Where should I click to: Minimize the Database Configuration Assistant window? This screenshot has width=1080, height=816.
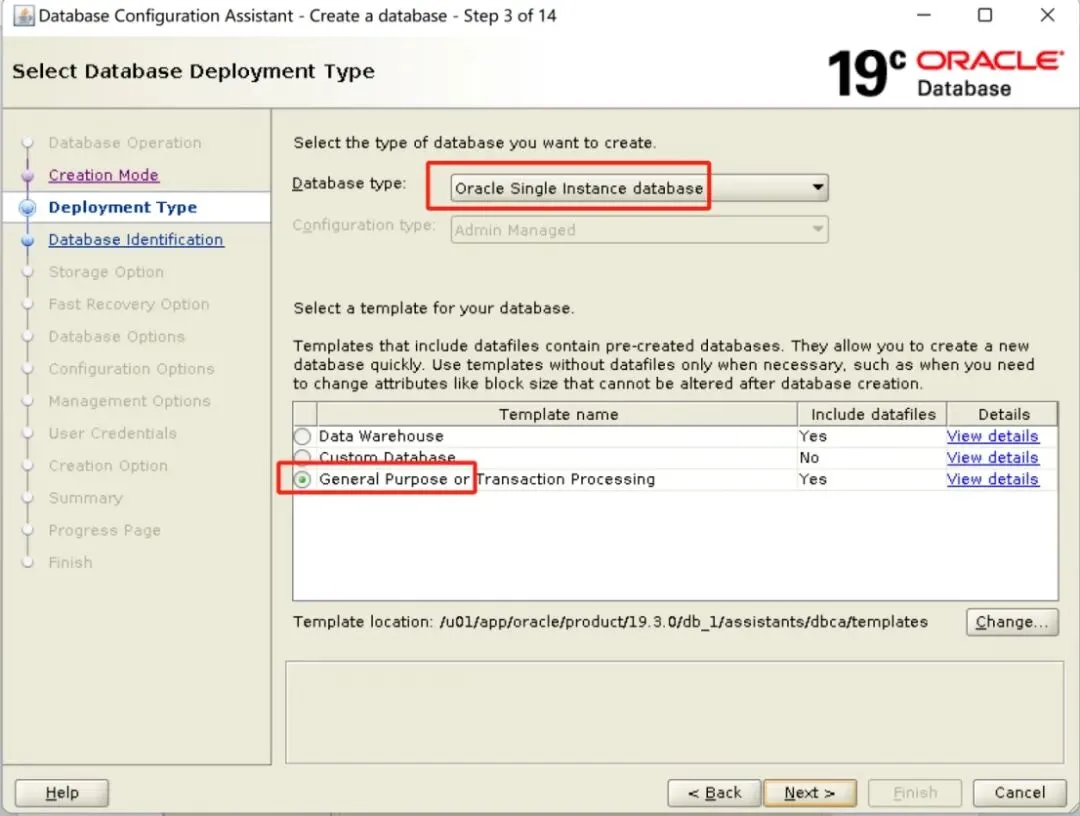[924, 15]
